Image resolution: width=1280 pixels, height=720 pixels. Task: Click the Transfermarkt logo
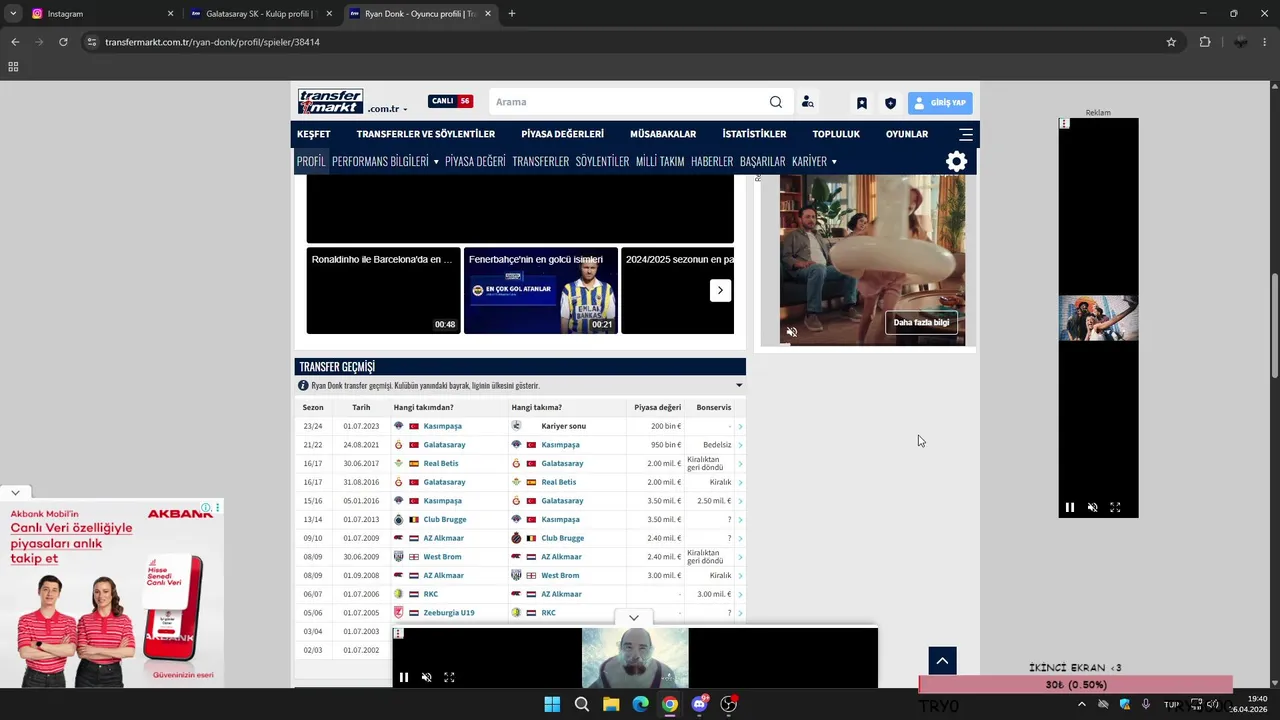pos(330,102)
